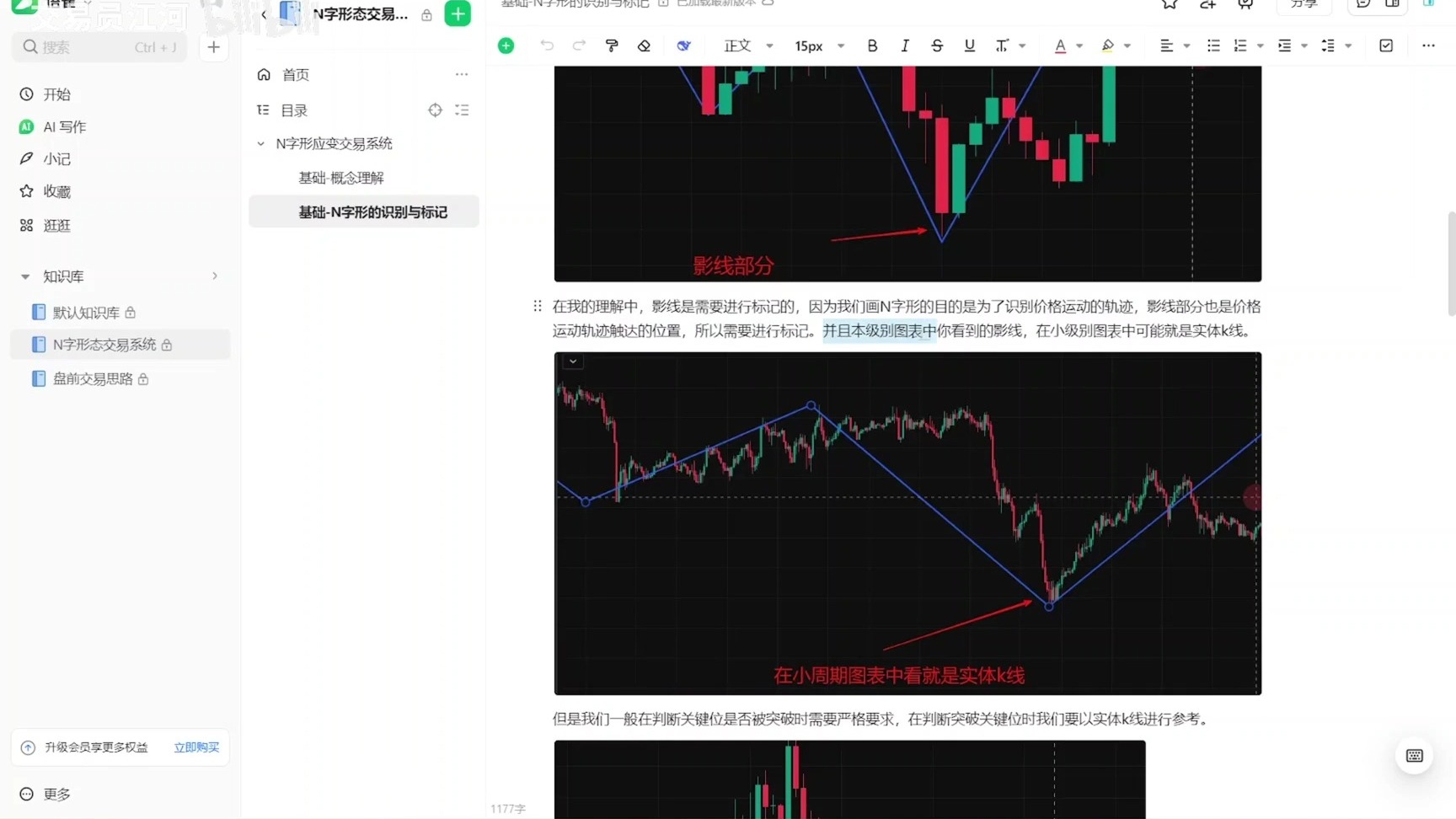
Task: Toggle strikethrough formatting
Action: click(937, 45)
